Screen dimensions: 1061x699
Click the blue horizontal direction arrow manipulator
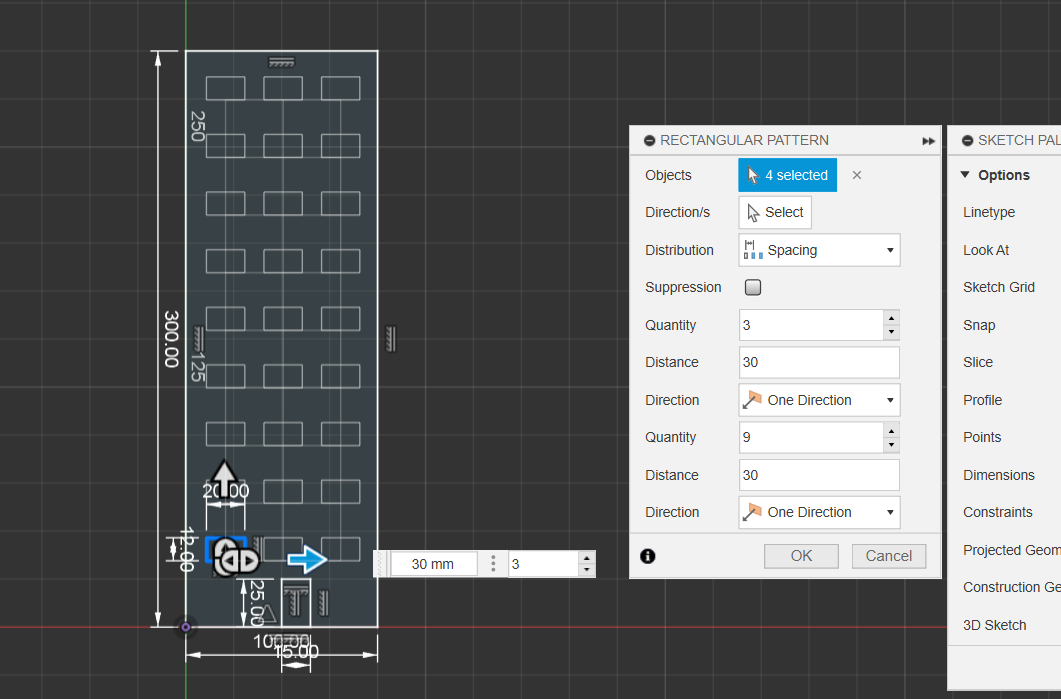(x=307, y=560)
